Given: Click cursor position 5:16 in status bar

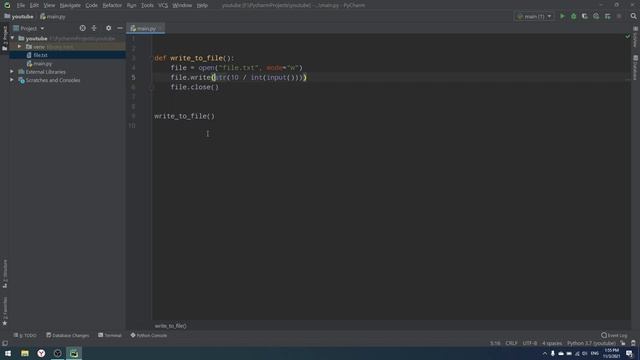Looking at the screenshot, I should pos(495,343).
